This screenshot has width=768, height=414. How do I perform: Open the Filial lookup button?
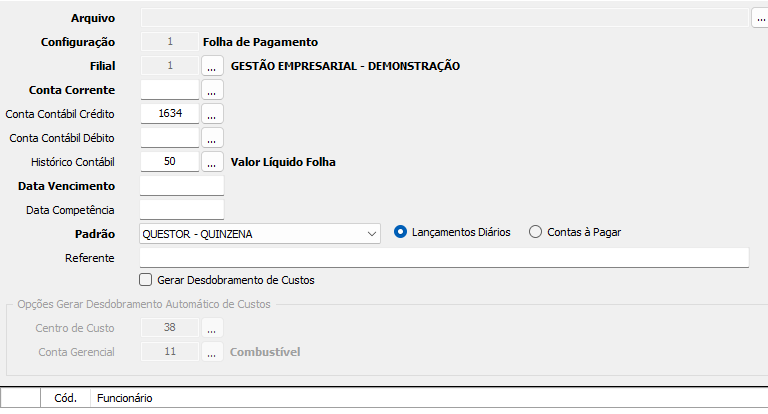click(x=212, y=66)
